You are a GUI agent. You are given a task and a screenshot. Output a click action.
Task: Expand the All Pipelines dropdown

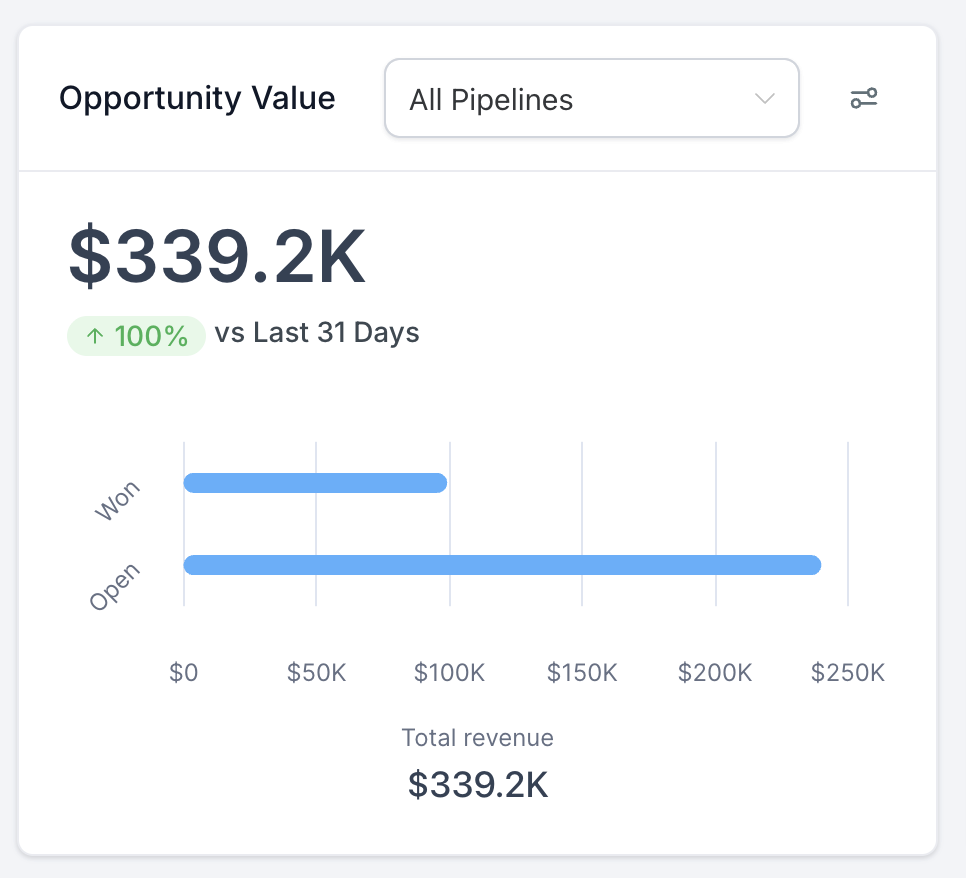click(x=590, y=99)
